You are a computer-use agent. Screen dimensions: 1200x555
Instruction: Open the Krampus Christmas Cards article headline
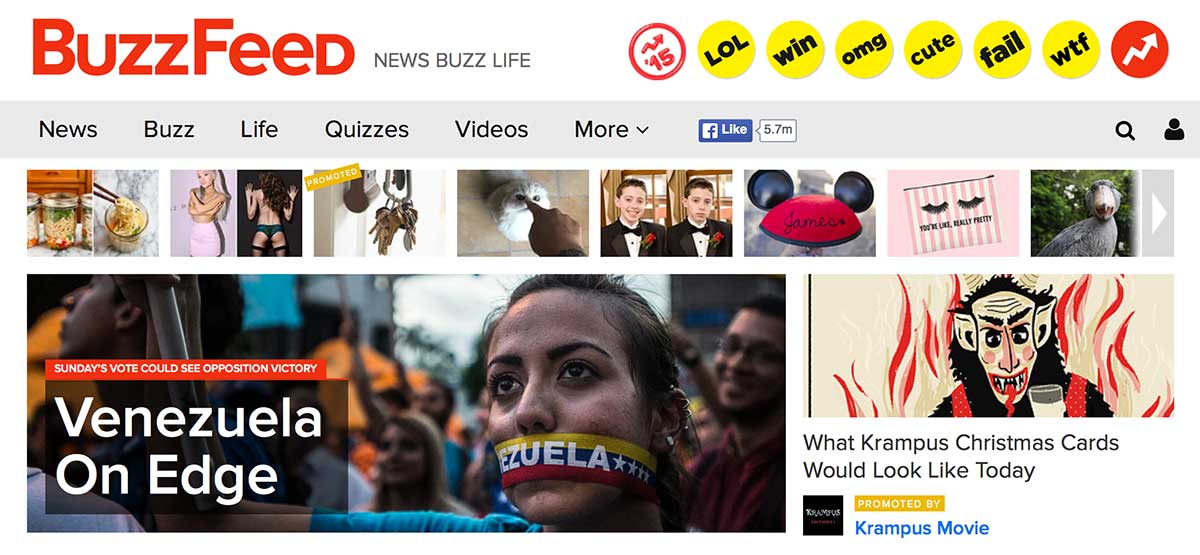(961, 456)
